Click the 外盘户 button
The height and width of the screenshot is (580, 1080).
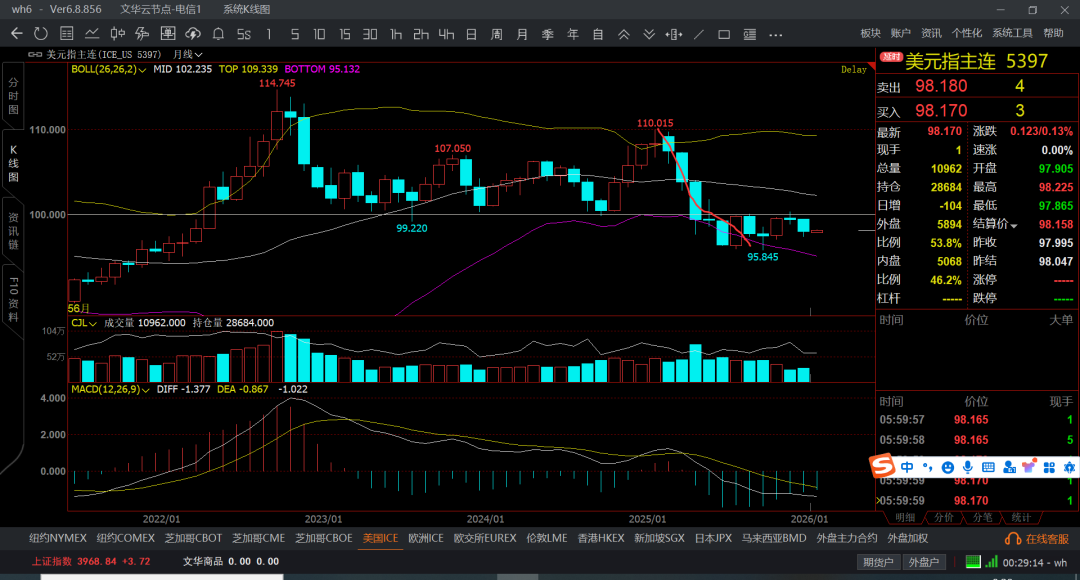tap(924, 562)
